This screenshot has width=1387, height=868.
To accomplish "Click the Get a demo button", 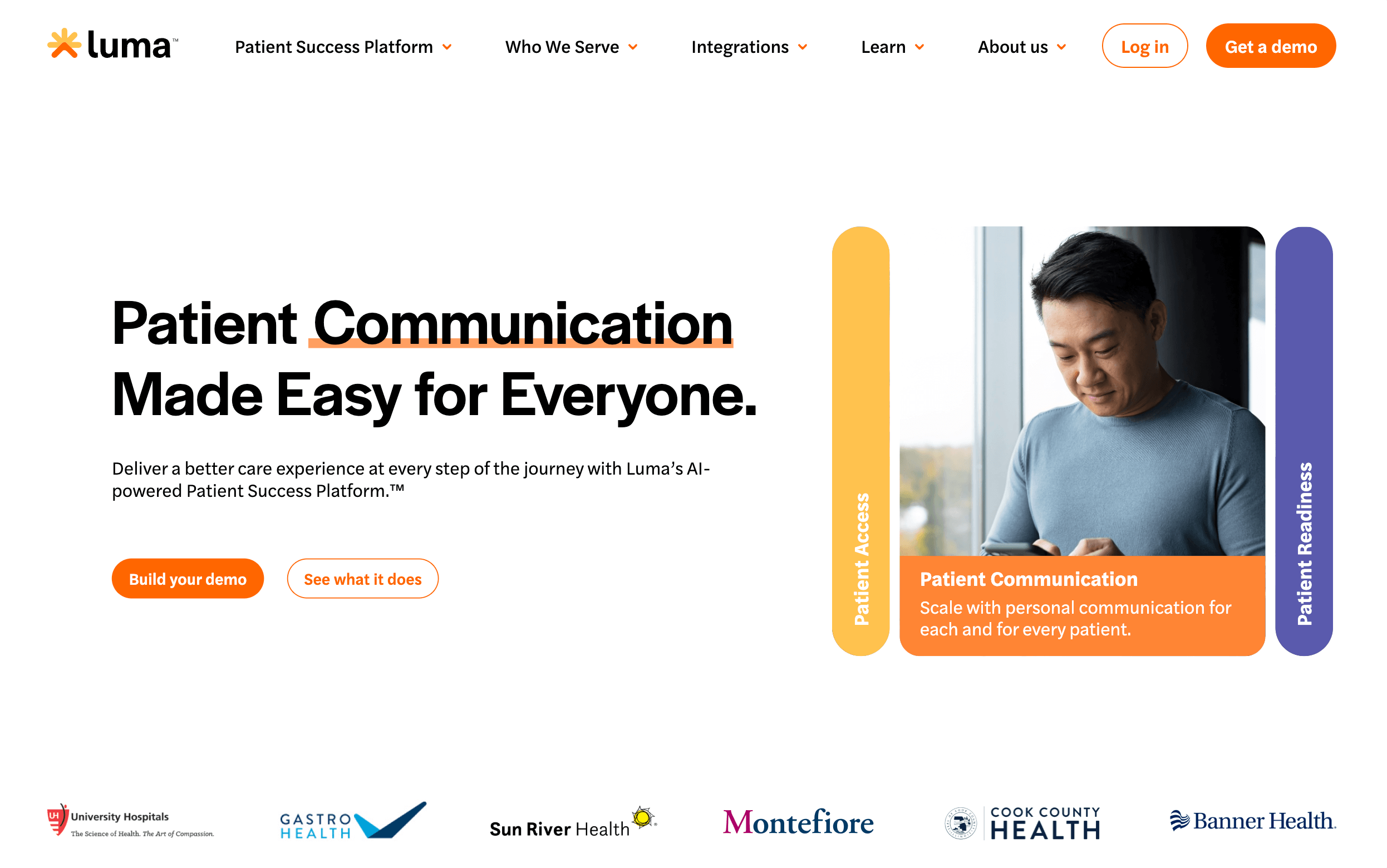I will tap(1271, 46).
